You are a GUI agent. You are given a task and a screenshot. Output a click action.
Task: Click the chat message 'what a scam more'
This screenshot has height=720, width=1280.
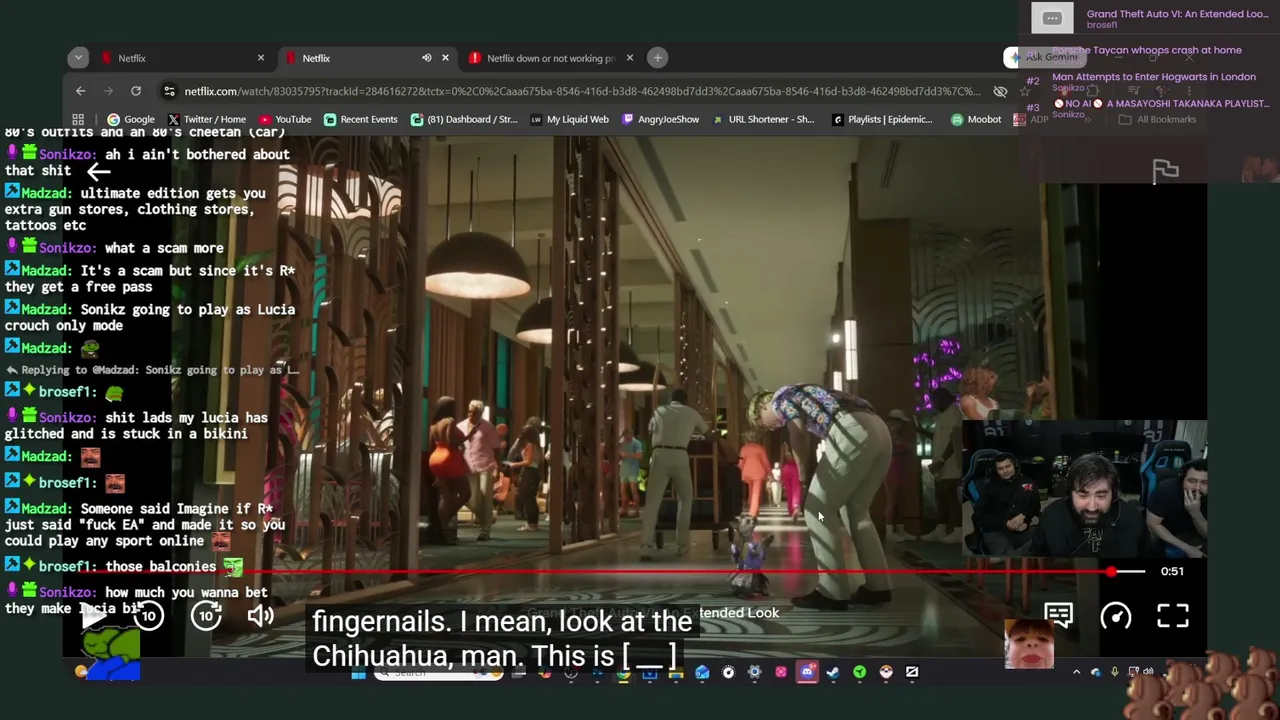point(163,248)
